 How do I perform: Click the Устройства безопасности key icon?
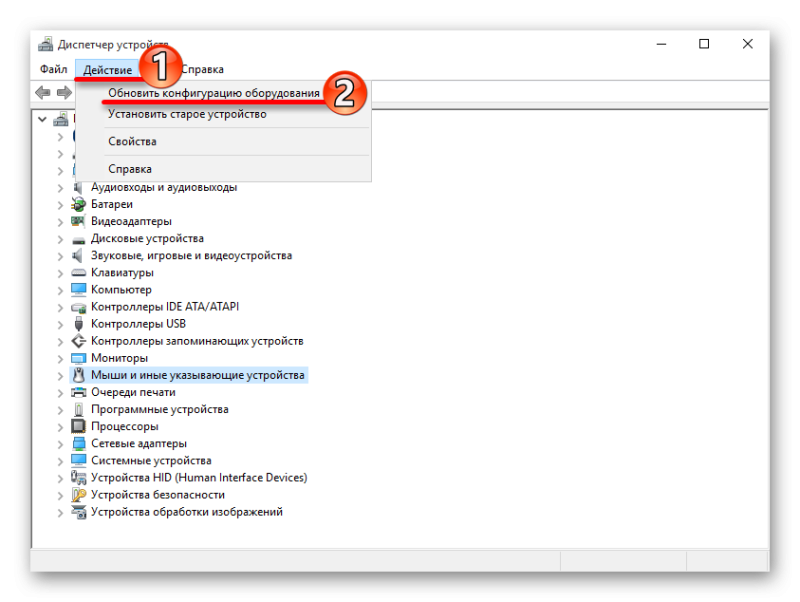click(79, 495)
